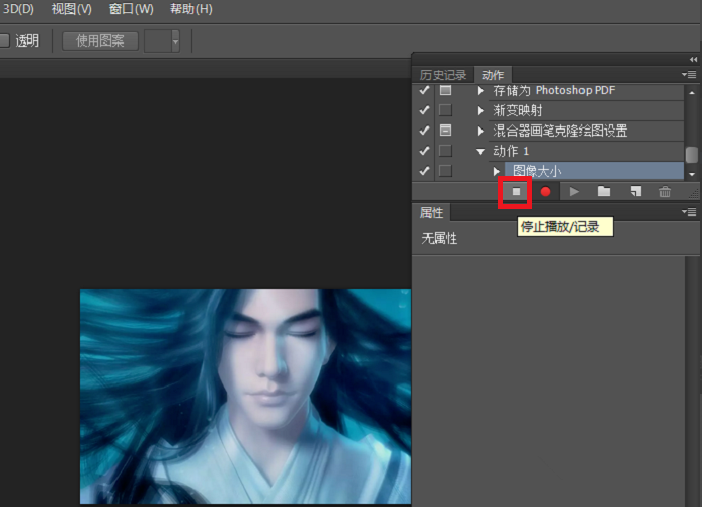Viewport: 702px width, 507px height.
Task: Toggle dialog box for 存储为 Photoshop PDF
Action: pos(445,90)
